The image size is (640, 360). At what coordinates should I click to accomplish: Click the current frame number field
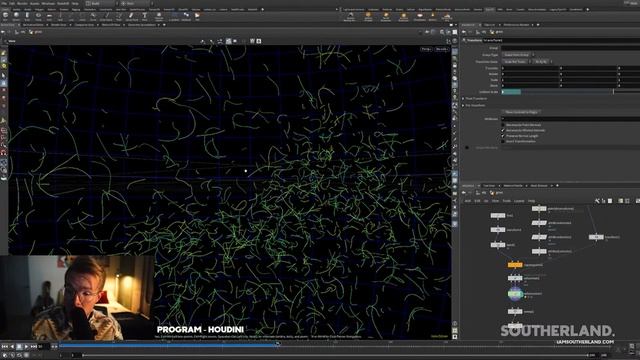coord(43,347)
